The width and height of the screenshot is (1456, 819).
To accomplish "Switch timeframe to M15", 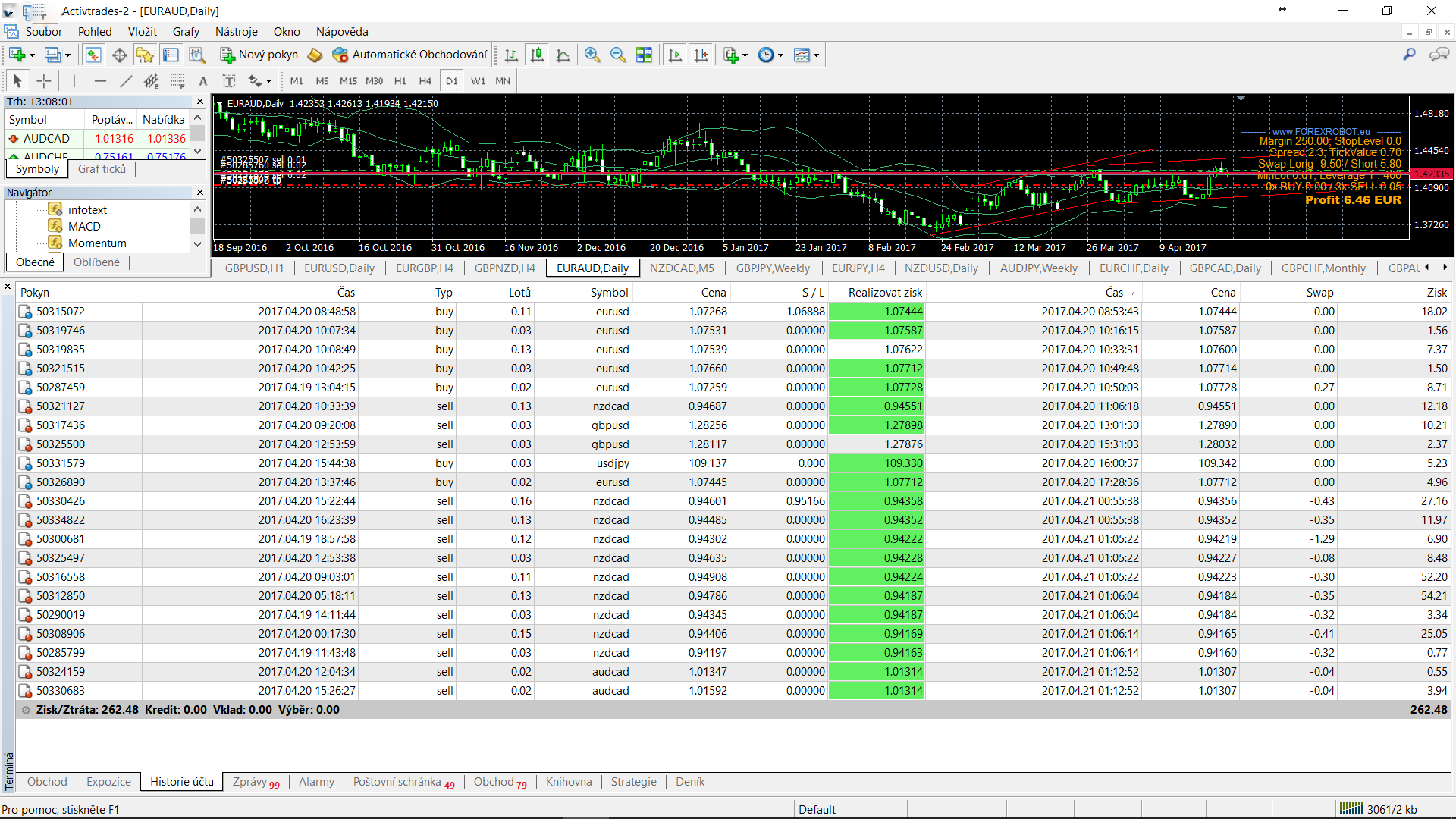I will tap(348, 80).
